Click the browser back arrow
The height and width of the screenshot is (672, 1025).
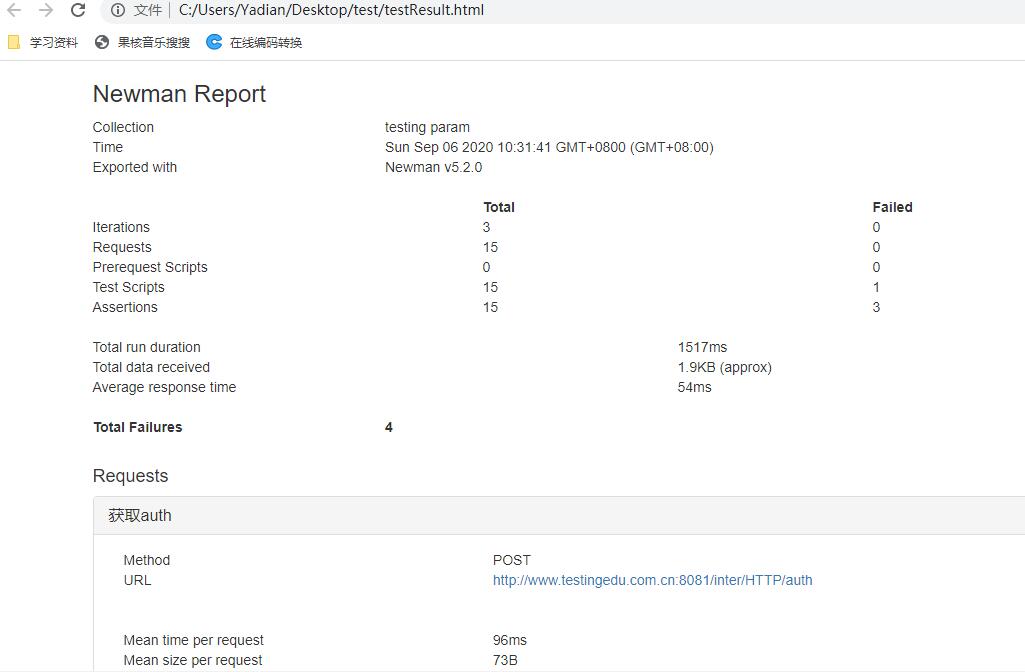point(14,10)
